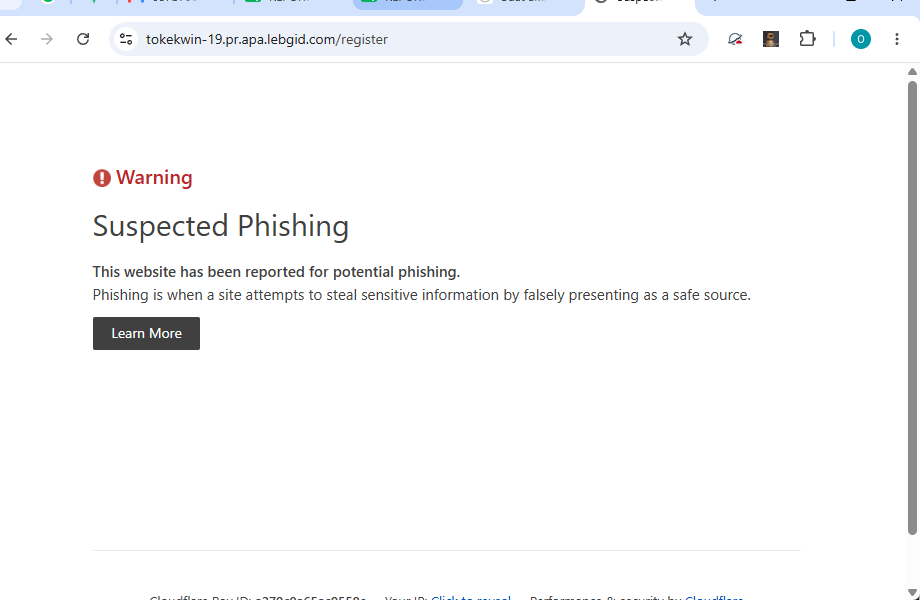Open the Extensions puzzle-piece menu
The height and width of the screenshot is (600, 920).
[x=807, y=39]
